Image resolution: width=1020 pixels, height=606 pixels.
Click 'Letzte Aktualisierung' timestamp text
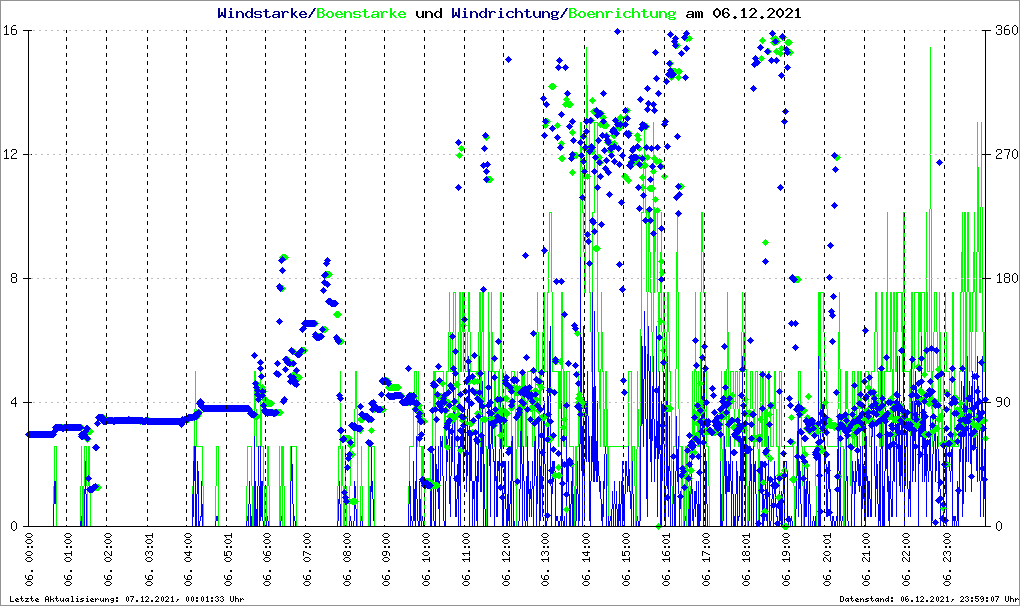coord(127,599)
